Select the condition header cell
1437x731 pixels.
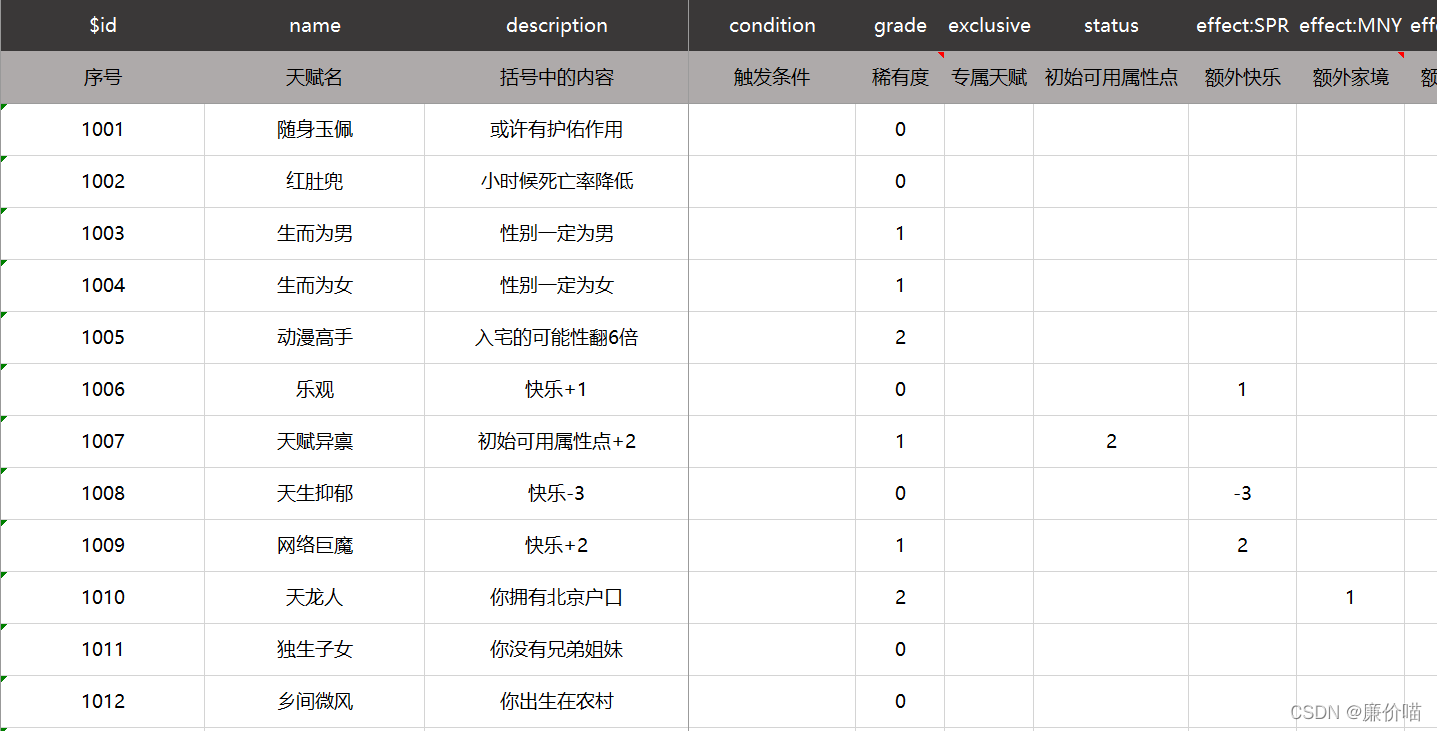pos(772,25)
